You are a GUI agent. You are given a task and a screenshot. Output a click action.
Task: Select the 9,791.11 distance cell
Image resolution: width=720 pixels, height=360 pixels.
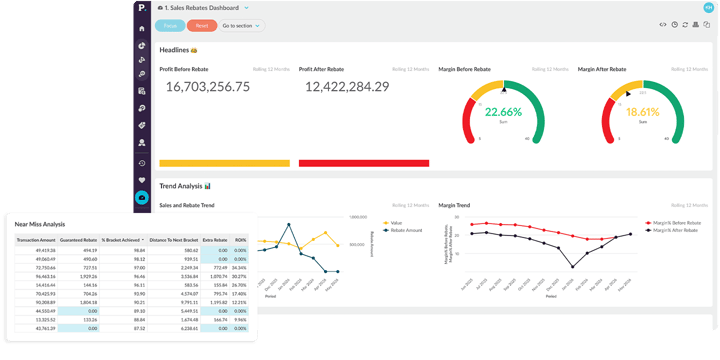174,303
